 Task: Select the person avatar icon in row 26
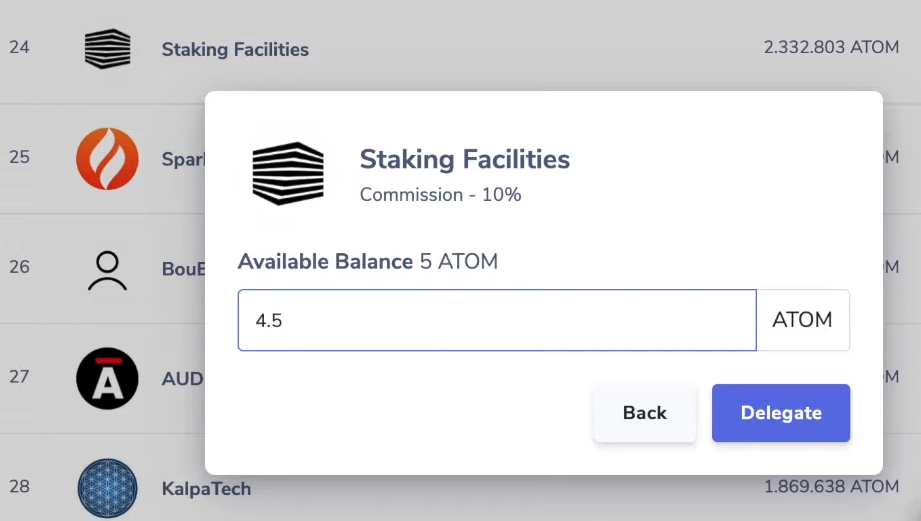(107, 269)
